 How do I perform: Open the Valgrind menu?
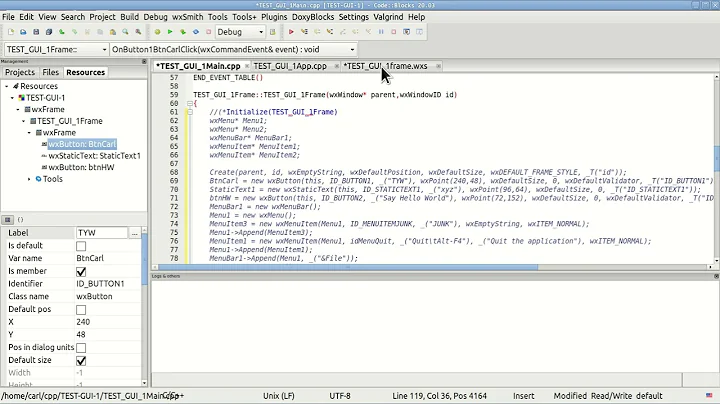pyautogui.click(x=388, y=17)
